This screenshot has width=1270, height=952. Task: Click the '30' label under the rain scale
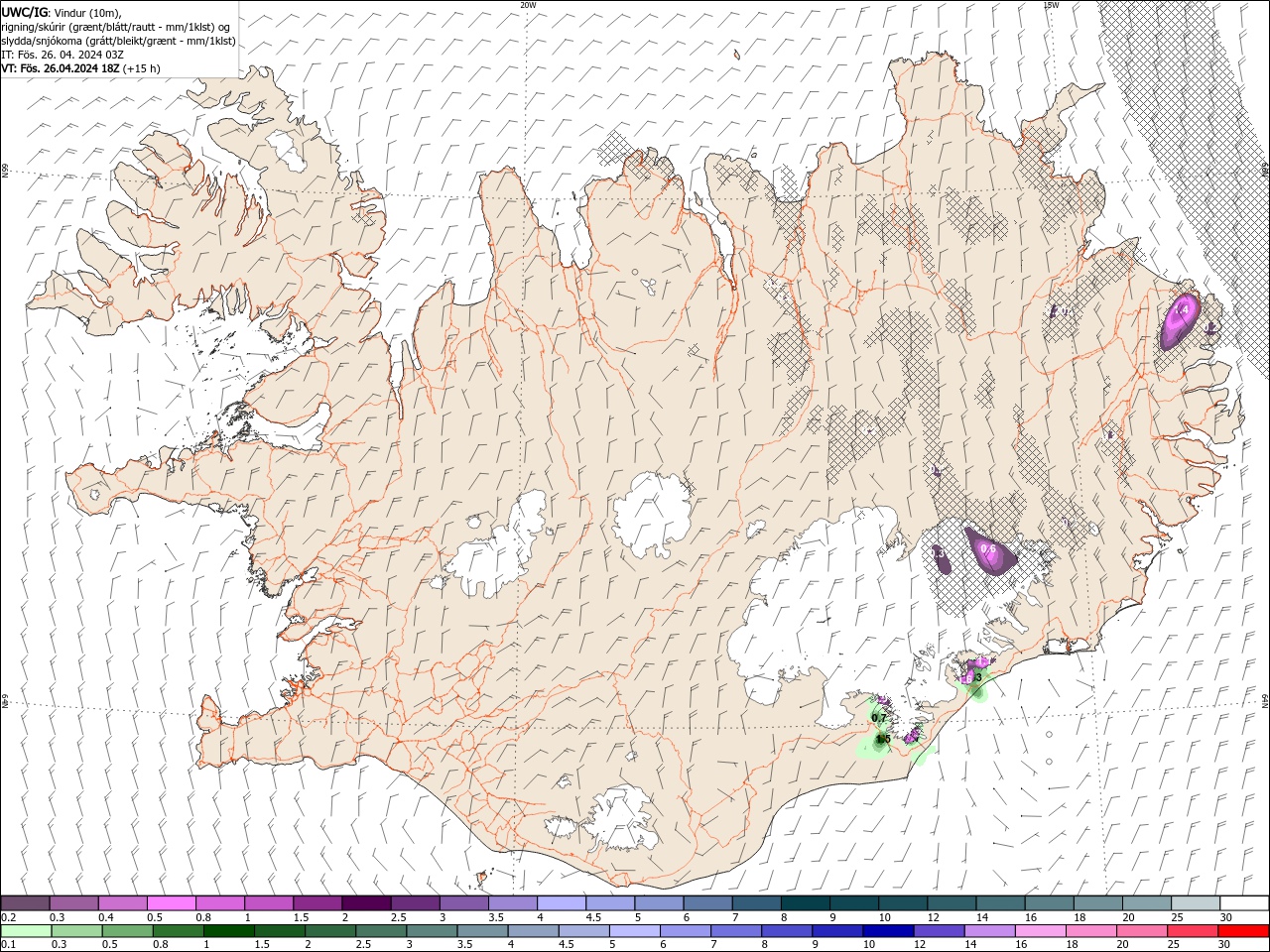pos(1226,945)
